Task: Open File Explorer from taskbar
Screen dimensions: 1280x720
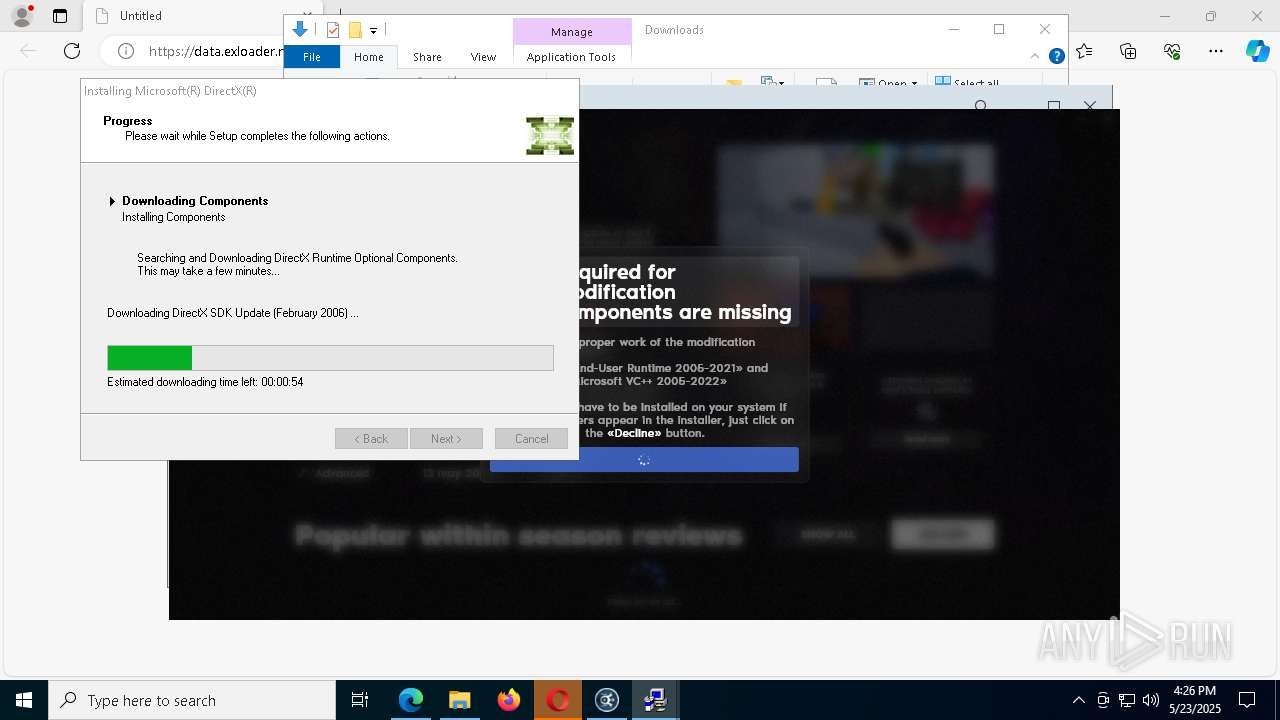Action: coord(459,700)
